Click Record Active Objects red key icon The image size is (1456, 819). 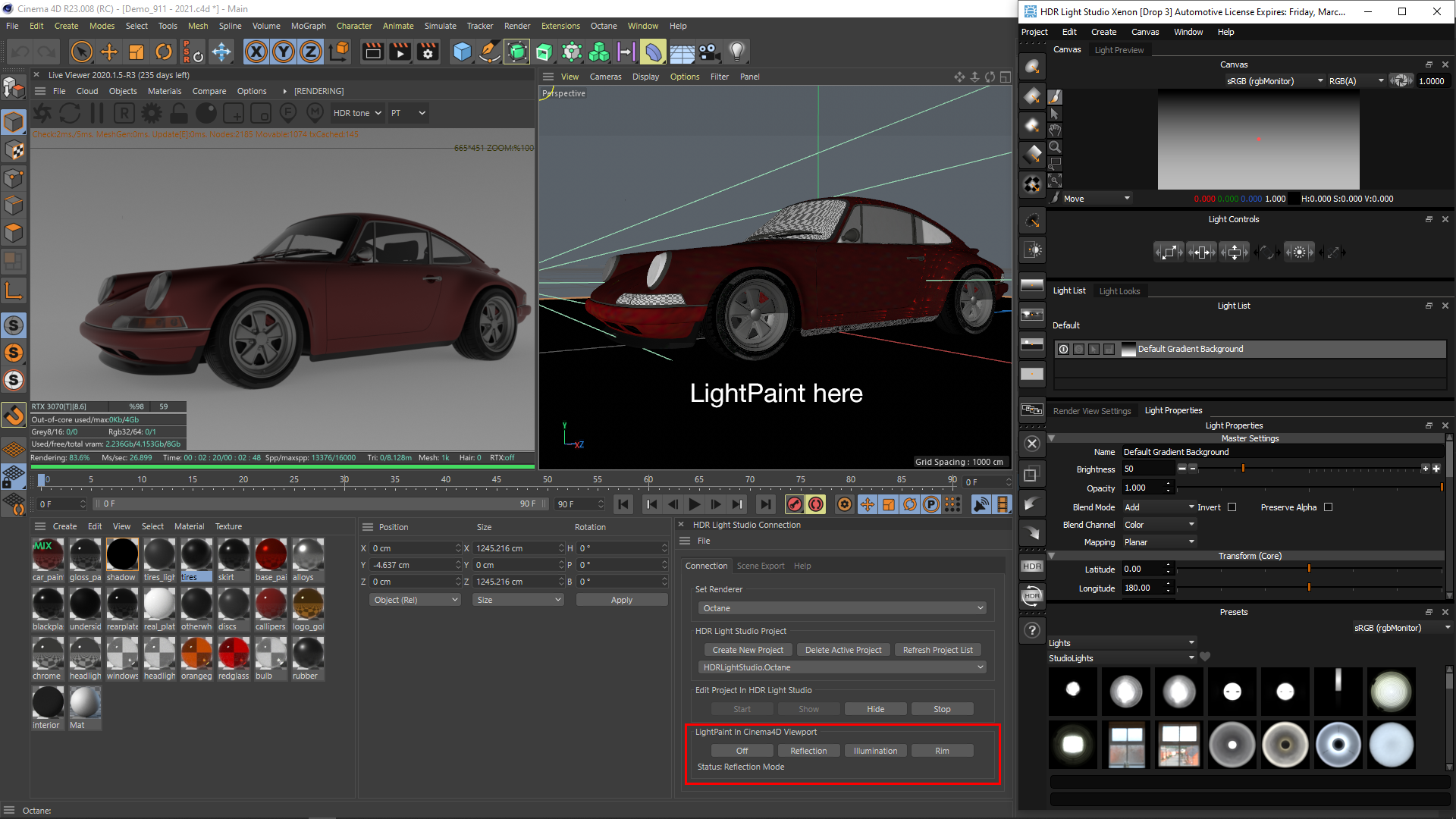coord(795,504)
